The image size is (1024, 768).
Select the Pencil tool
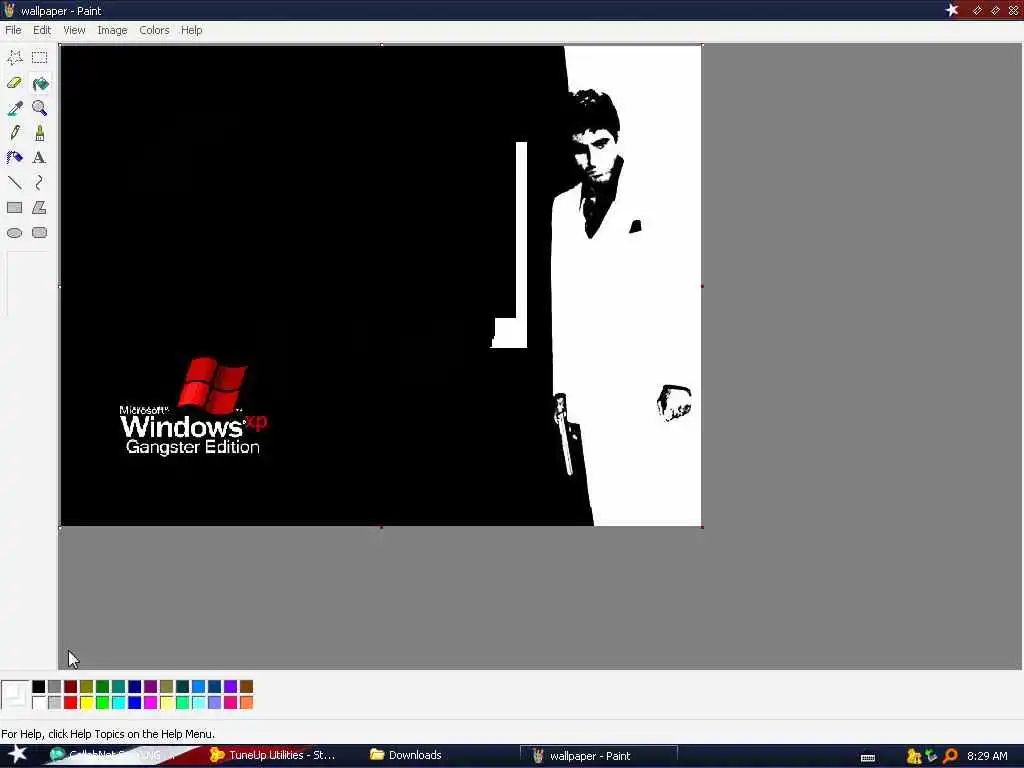point(14,133)
